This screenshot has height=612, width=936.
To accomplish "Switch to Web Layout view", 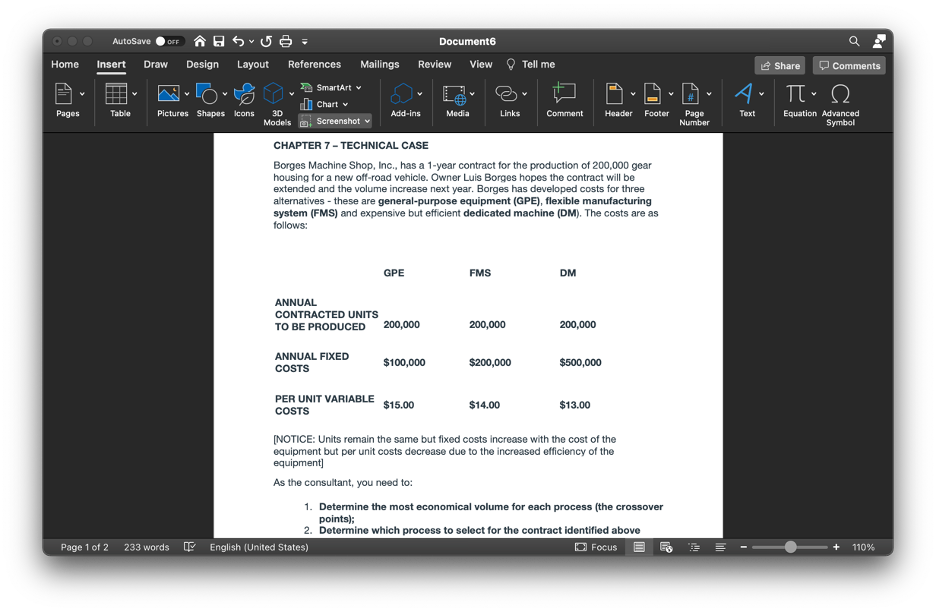I will (x=666, y=547).
